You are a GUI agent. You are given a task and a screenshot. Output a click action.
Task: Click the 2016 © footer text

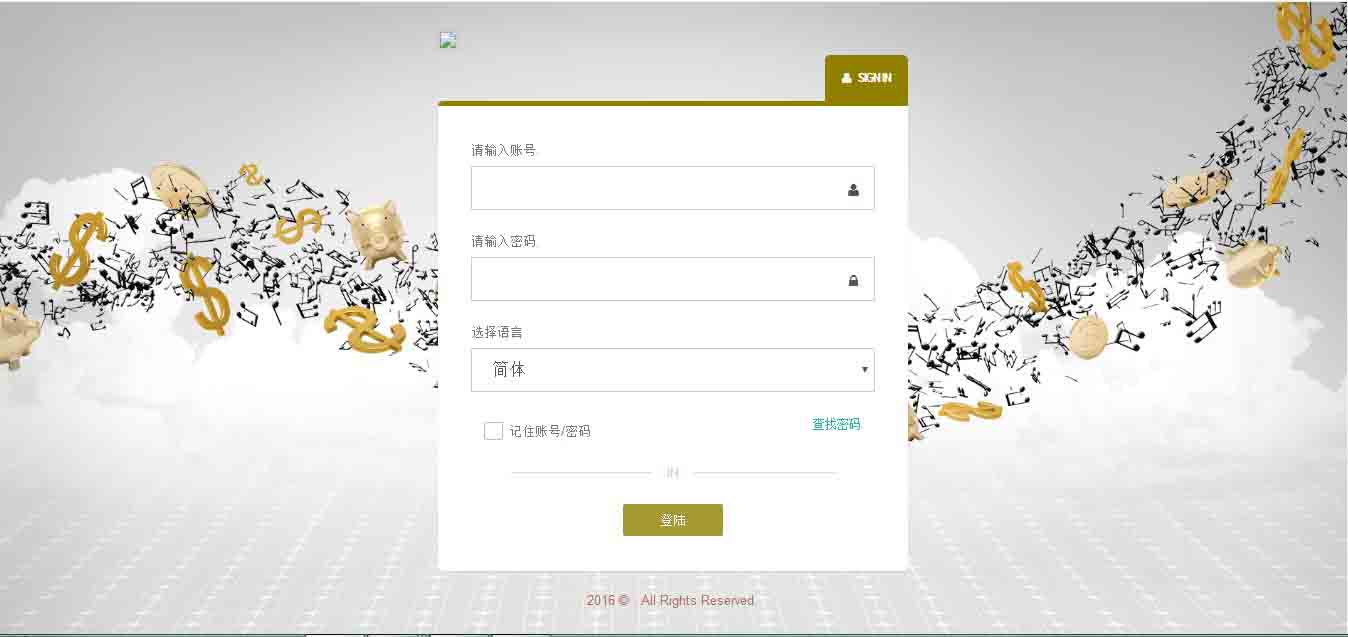pos(607,601)
